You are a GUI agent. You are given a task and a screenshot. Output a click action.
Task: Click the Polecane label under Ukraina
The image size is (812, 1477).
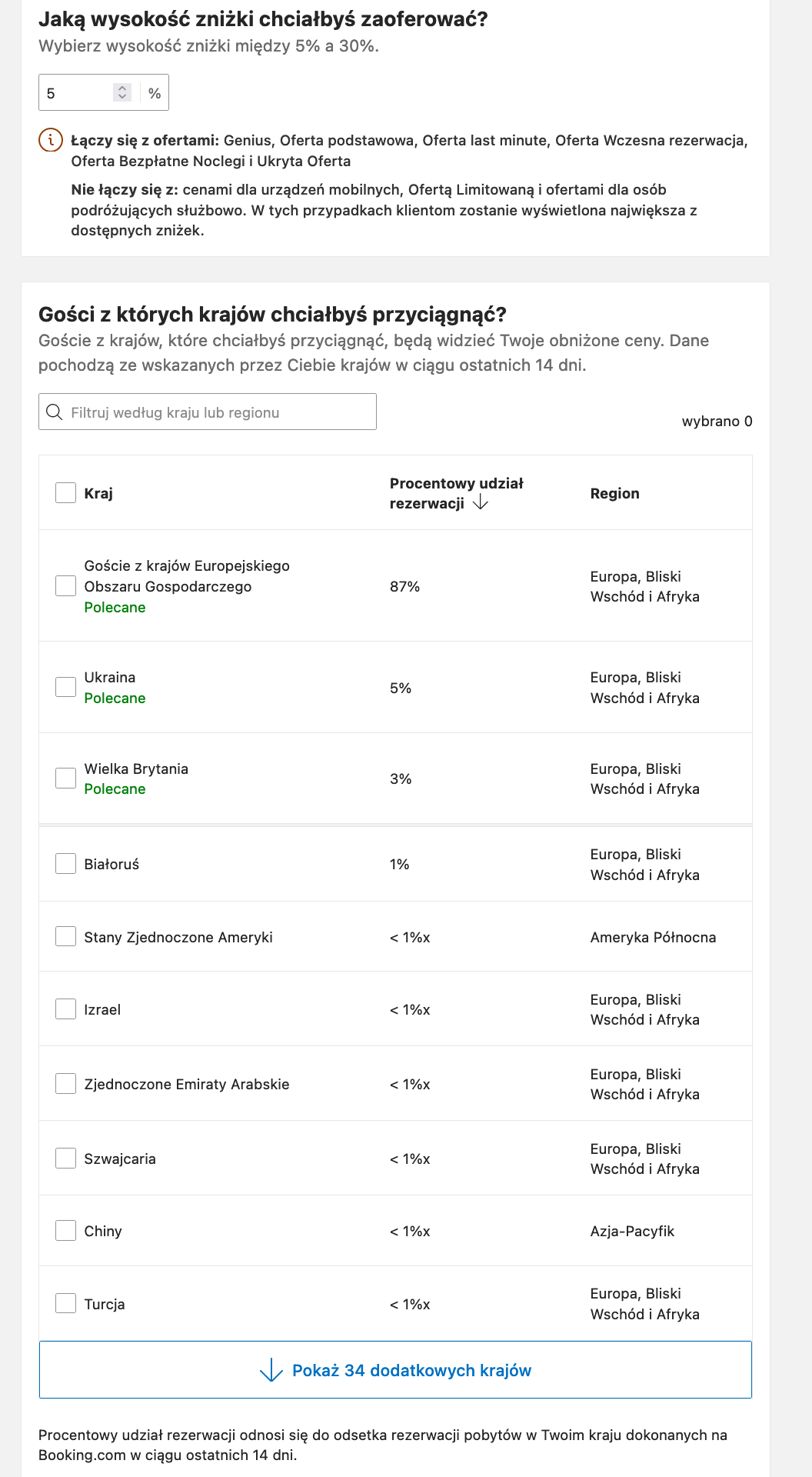point(115,698)
